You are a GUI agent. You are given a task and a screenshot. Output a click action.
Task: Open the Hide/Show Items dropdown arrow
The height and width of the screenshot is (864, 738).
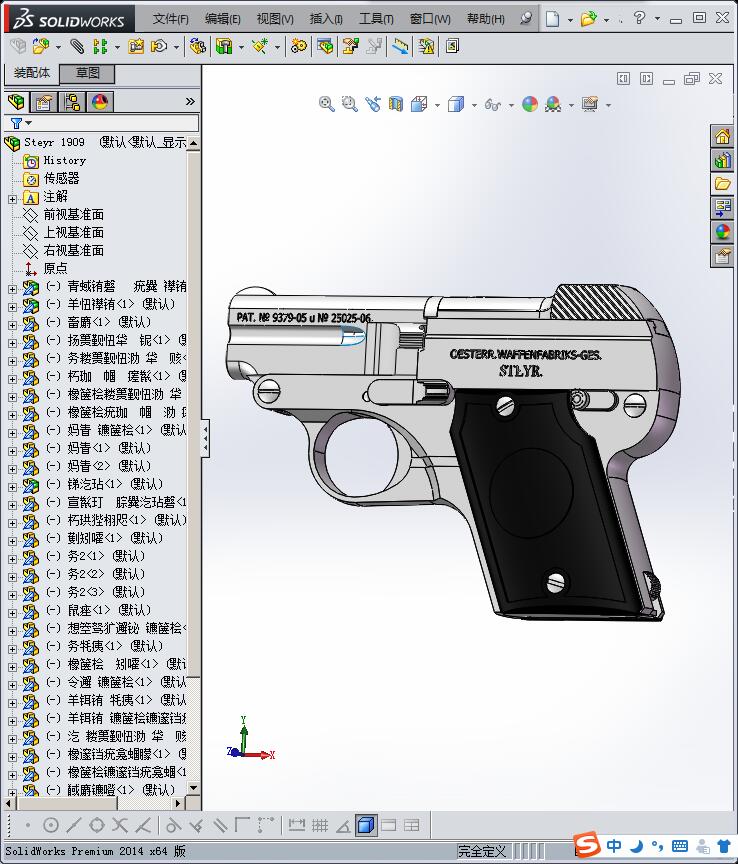[511, 105]
